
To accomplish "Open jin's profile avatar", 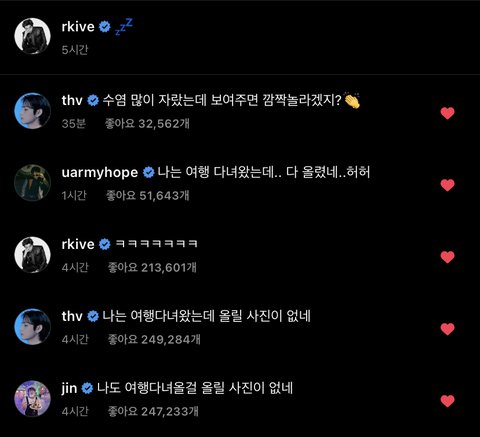I will pos(32,399).
